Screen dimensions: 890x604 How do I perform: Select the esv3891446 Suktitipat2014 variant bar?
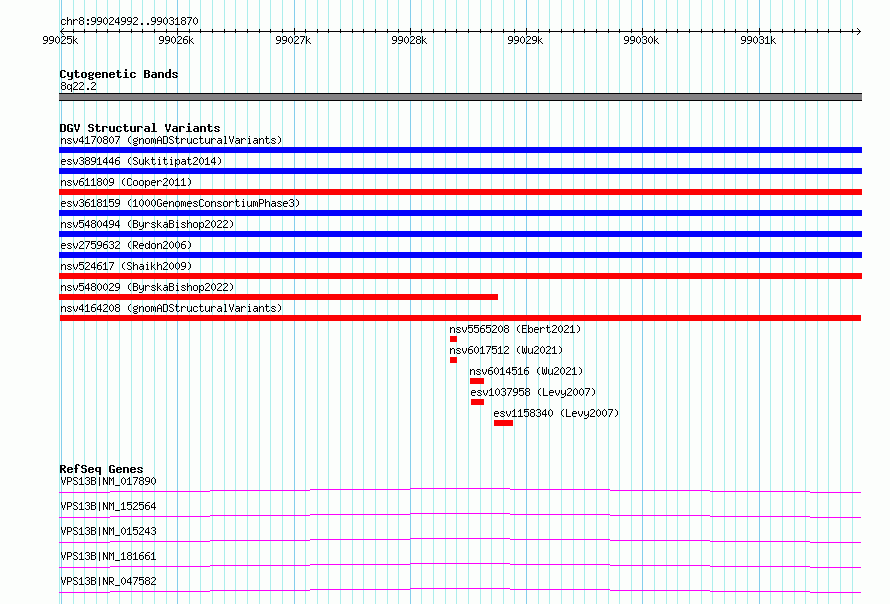(460, 171)
